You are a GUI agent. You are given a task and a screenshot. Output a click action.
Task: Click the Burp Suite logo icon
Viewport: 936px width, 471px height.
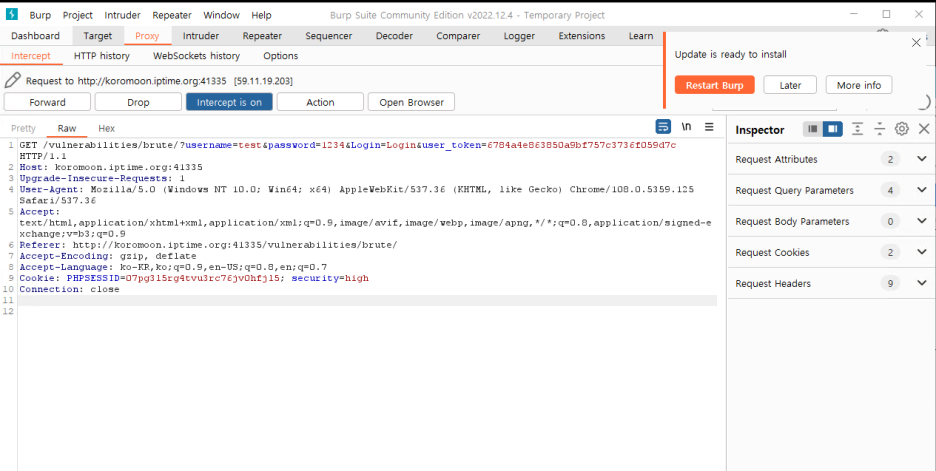click(11, 14)
